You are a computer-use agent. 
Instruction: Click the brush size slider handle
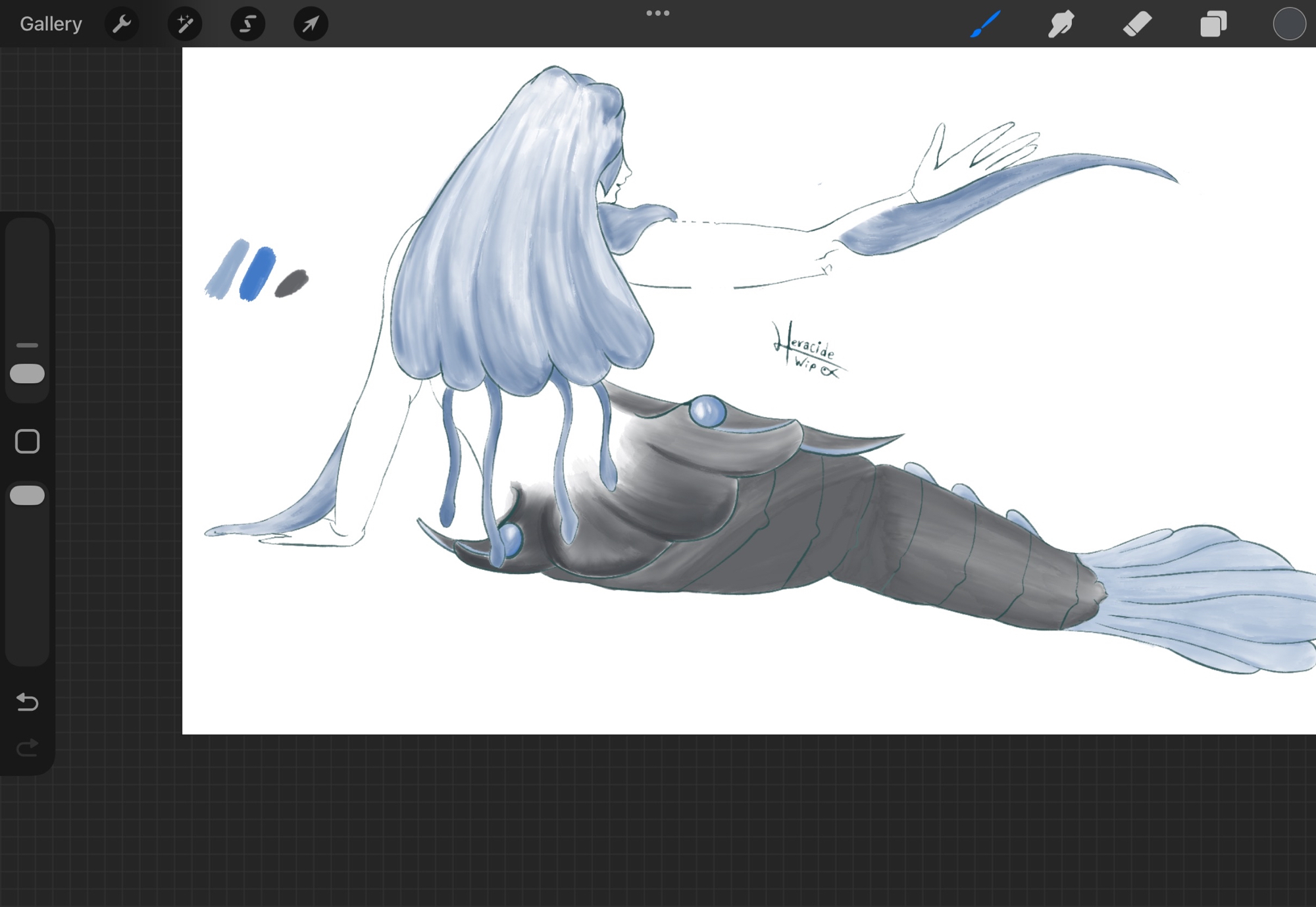coord(27,373)
